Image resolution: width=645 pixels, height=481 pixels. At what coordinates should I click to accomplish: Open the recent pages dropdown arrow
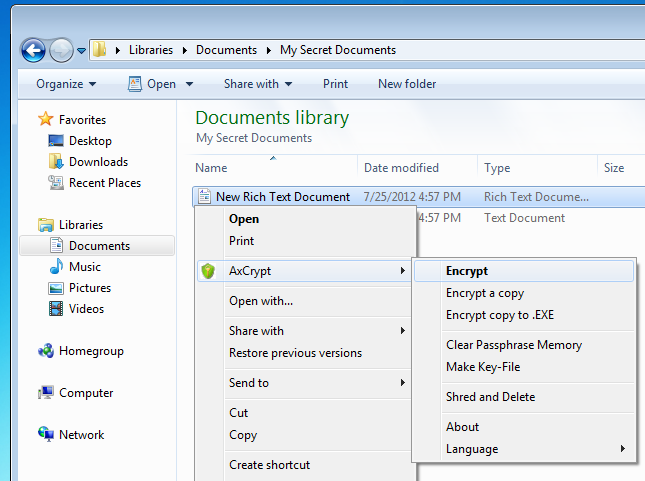pos(81,51)
